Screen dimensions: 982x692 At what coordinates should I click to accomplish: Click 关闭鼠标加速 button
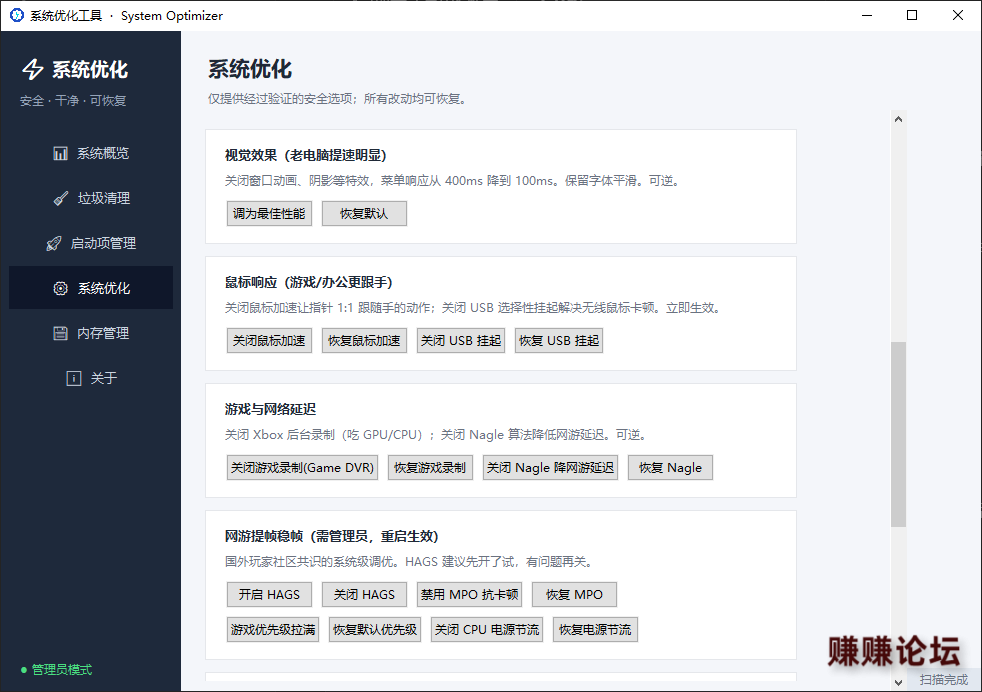269,341
